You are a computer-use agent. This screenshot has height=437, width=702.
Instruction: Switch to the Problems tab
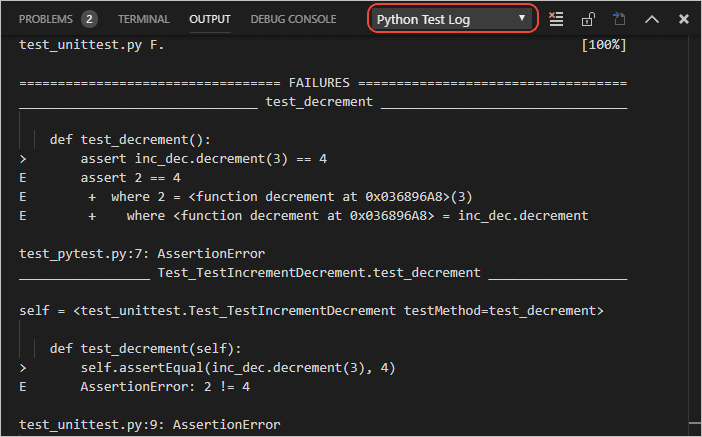click(45, 19)
